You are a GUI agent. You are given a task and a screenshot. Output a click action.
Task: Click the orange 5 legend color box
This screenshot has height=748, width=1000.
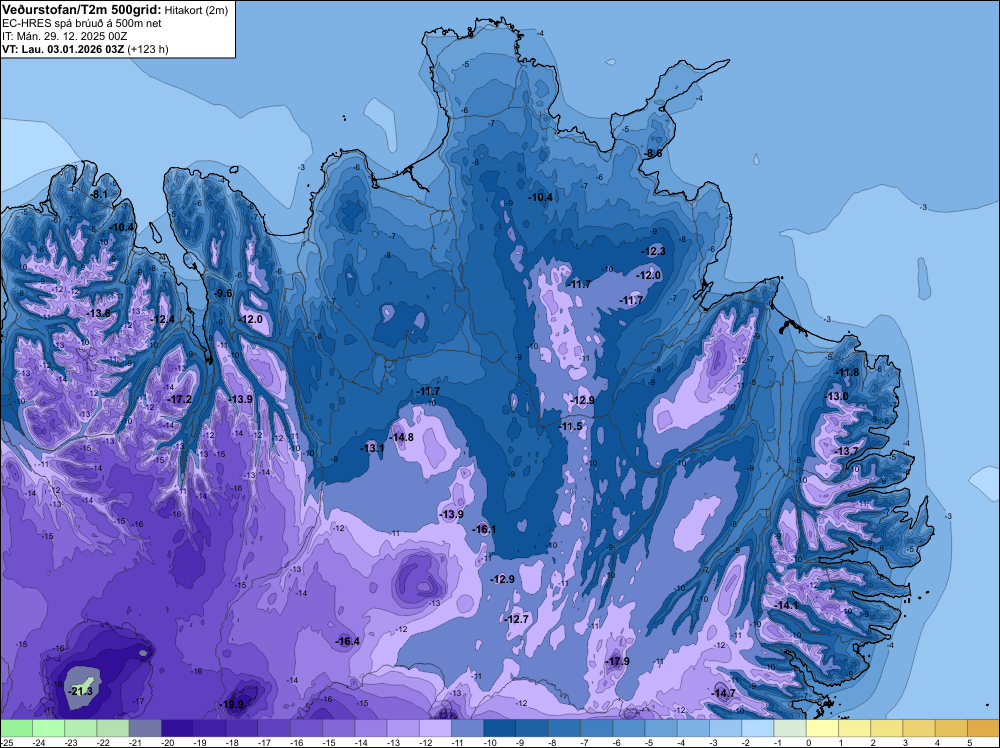pyautogui.click(x=983, y=728)
